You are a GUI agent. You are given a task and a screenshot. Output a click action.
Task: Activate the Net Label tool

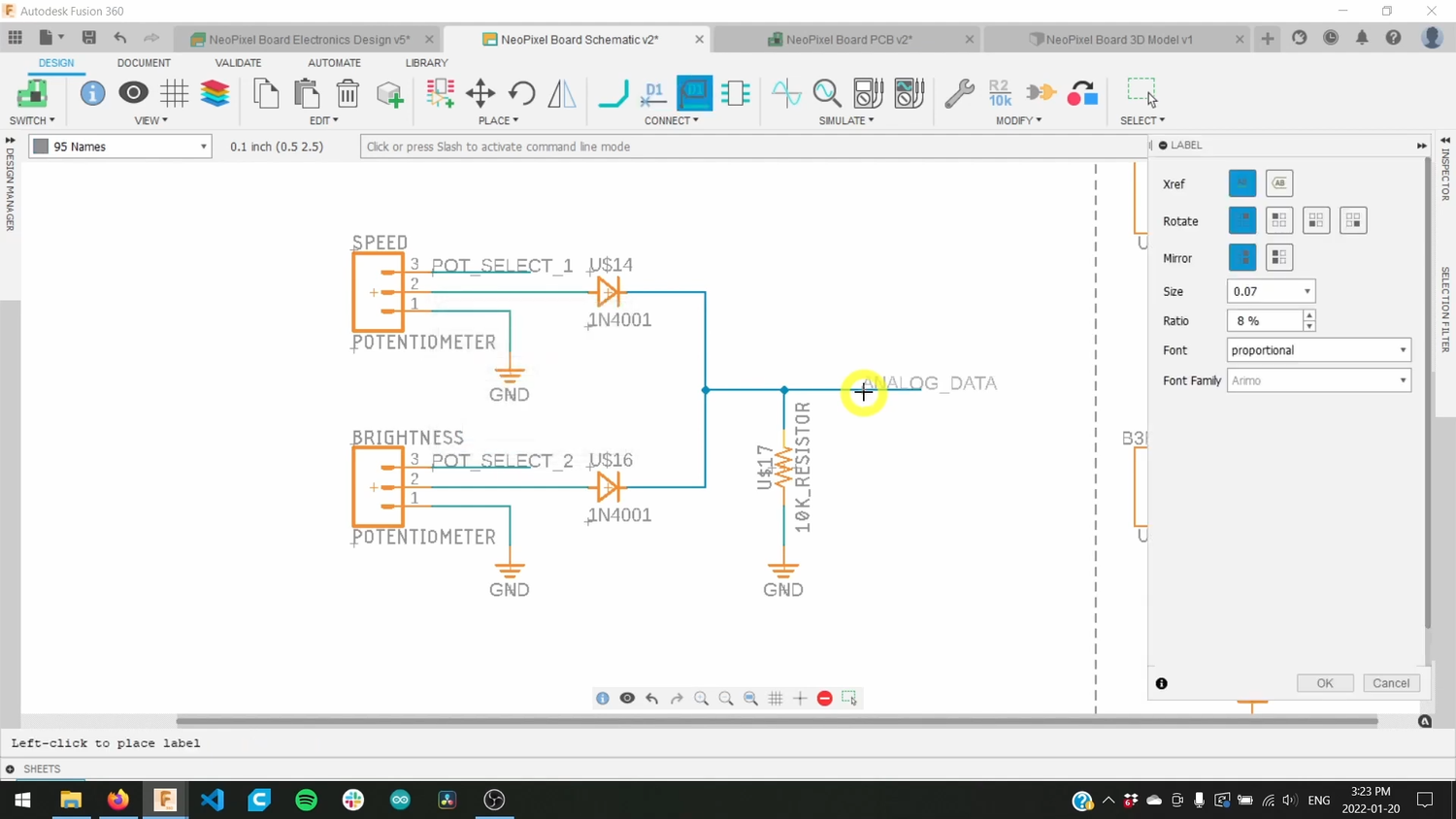coord(694,93)
